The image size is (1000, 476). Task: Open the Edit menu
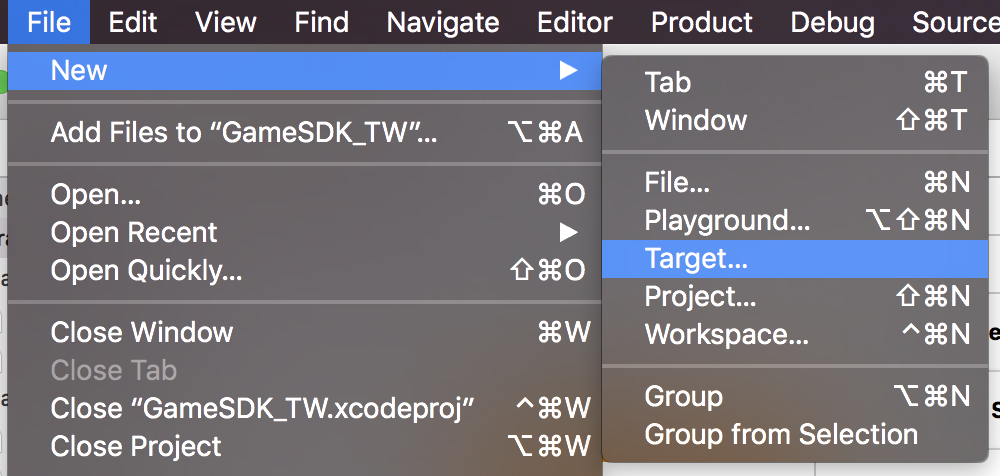click(x=131, y=22)
